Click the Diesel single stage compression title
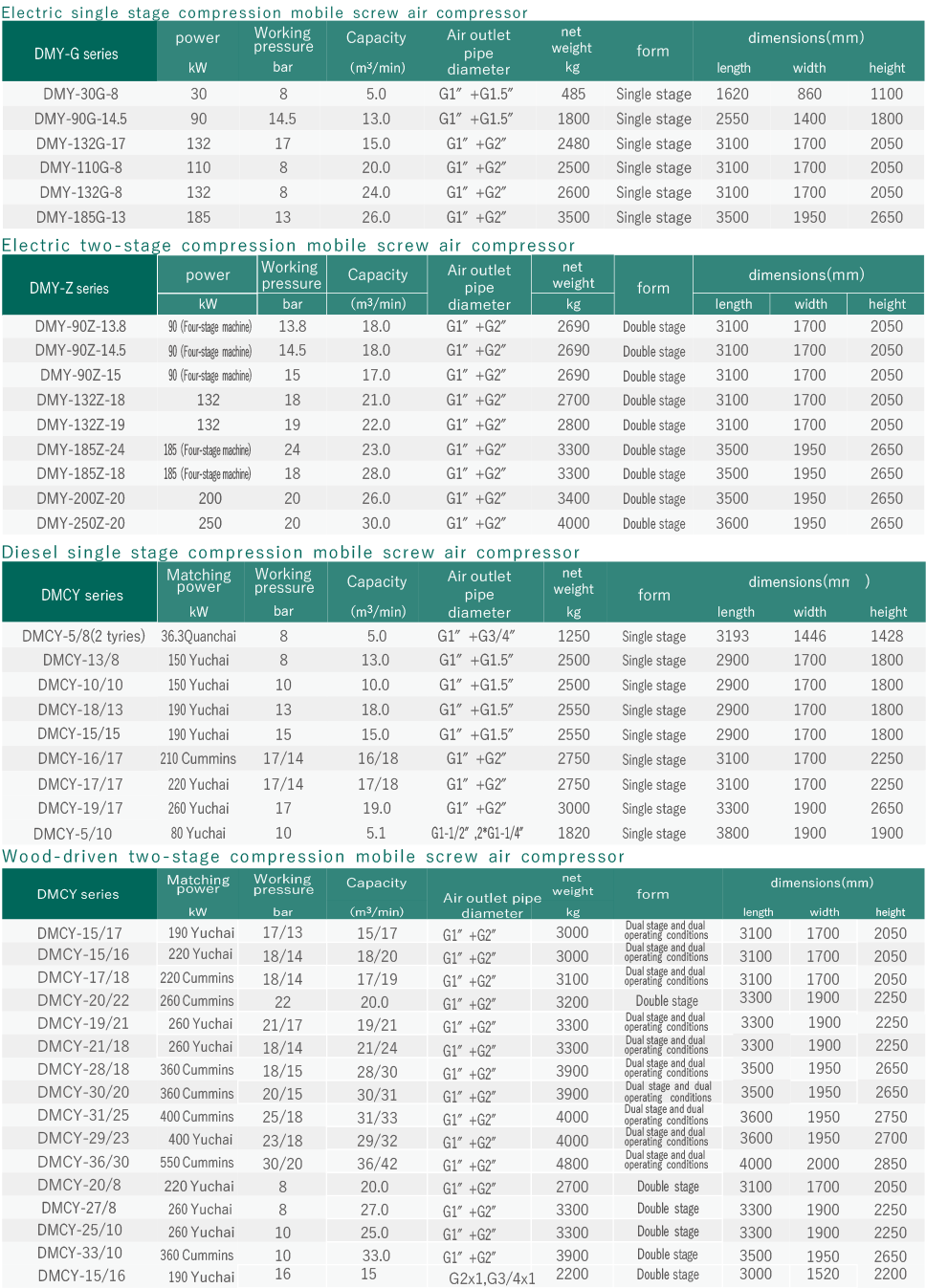 [291, 552]
